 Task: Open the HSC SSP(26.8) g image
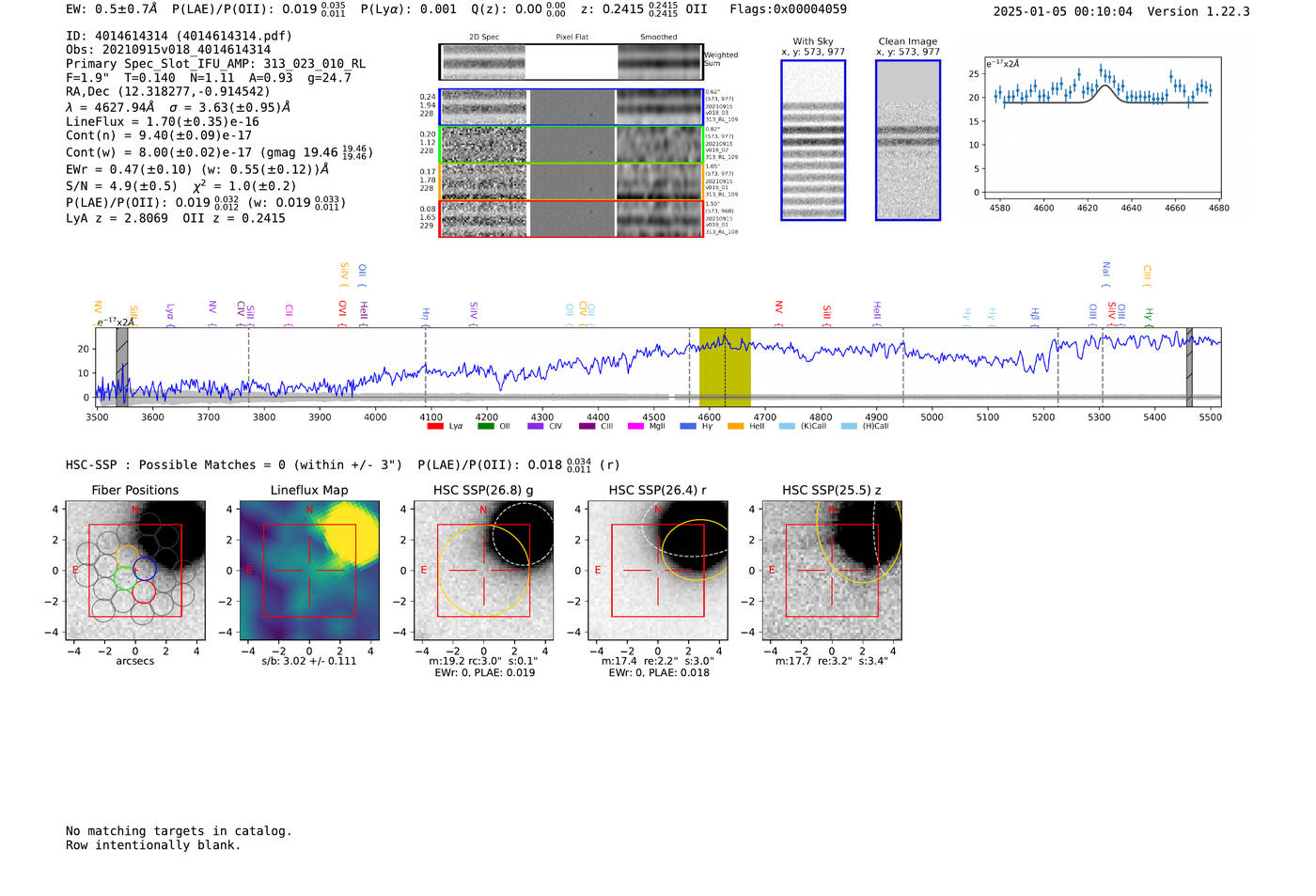tap(484, 571)
